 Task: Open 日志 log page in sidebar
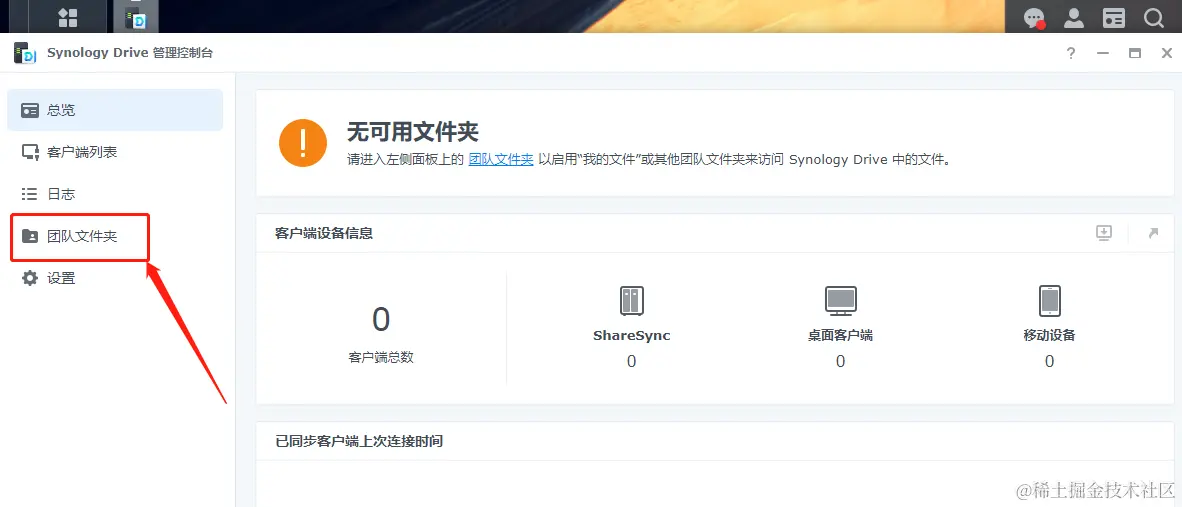115,194
